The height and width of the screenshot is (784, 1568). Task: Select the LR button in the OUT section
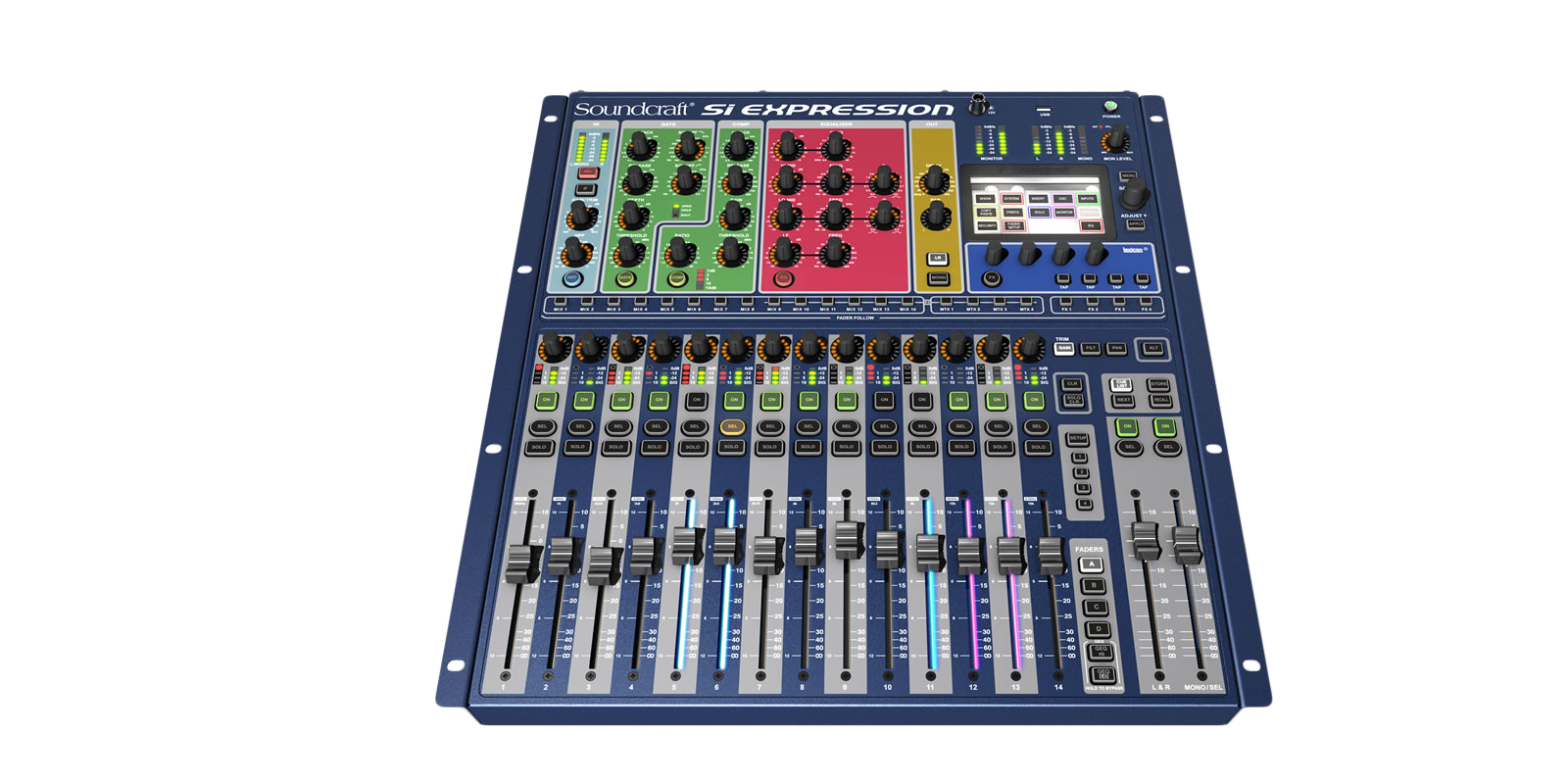pyautogui.click(x=937, y=258)
